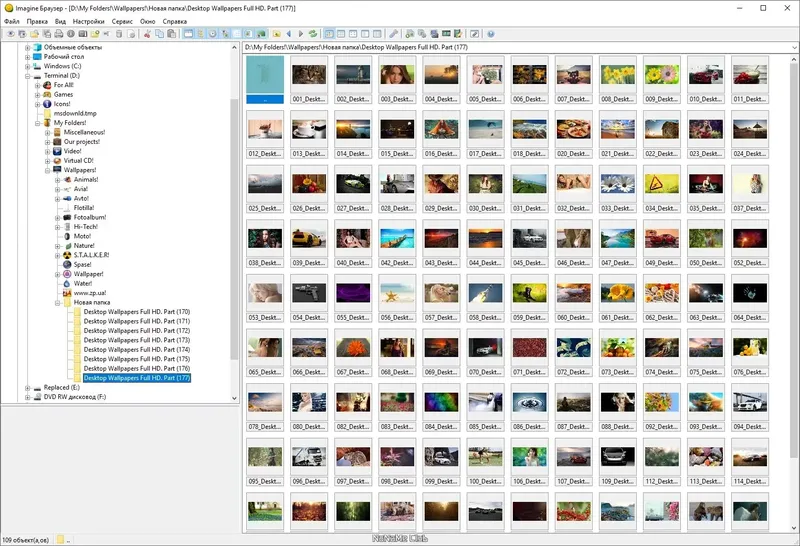Toggle the highlighted thumbnails view mode button

[330, 34]
